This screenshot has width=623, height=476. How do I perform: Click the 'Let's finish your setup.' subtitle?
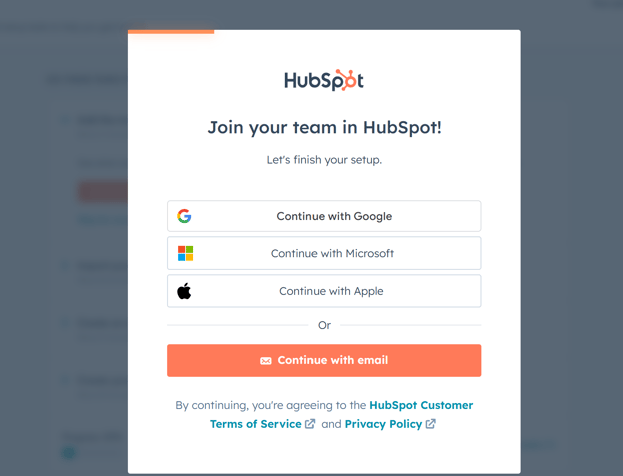click(x=324, y=160)
